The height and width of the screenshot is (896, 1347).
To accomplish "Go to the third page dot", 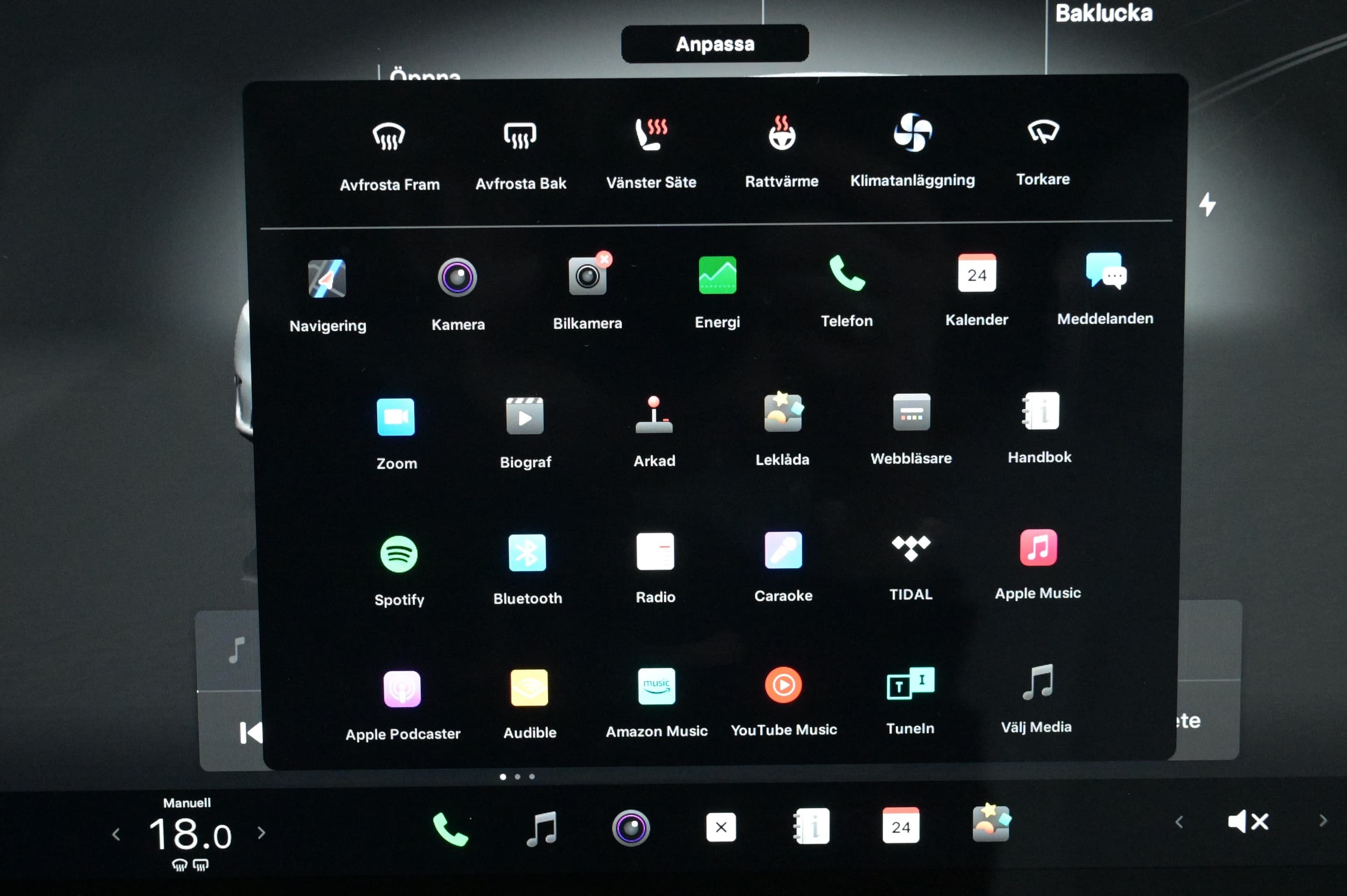I will (532, 776).
